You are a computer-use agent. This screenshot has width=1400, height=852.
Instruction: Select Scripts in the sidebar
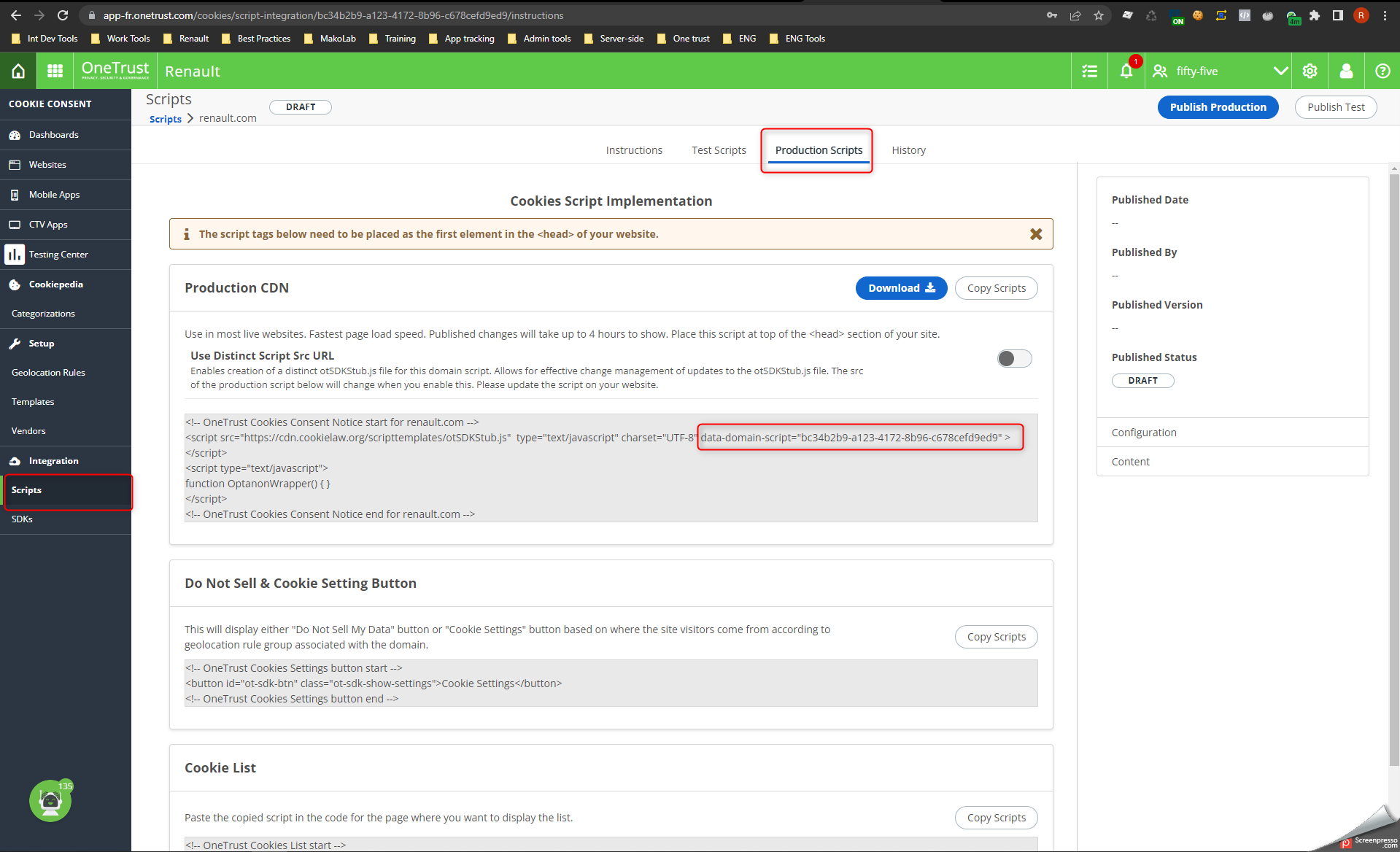click(x=66, y=490)
